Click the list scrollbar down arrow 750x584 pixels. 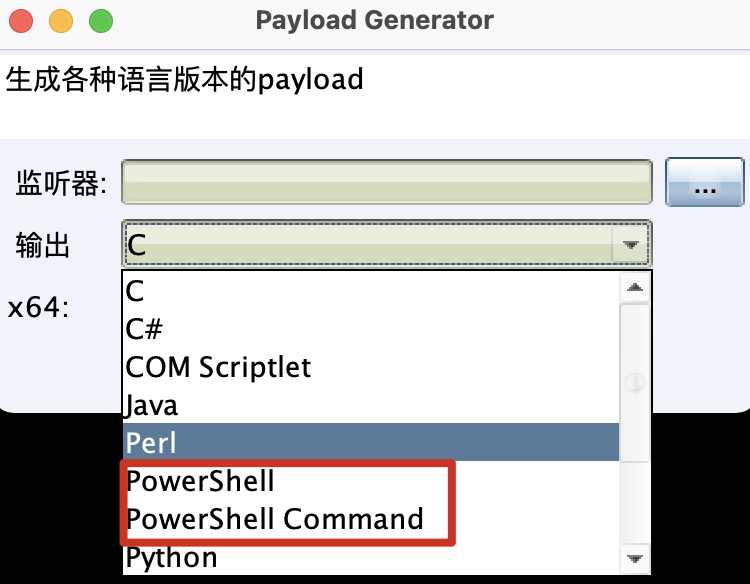tap(635, 559)
